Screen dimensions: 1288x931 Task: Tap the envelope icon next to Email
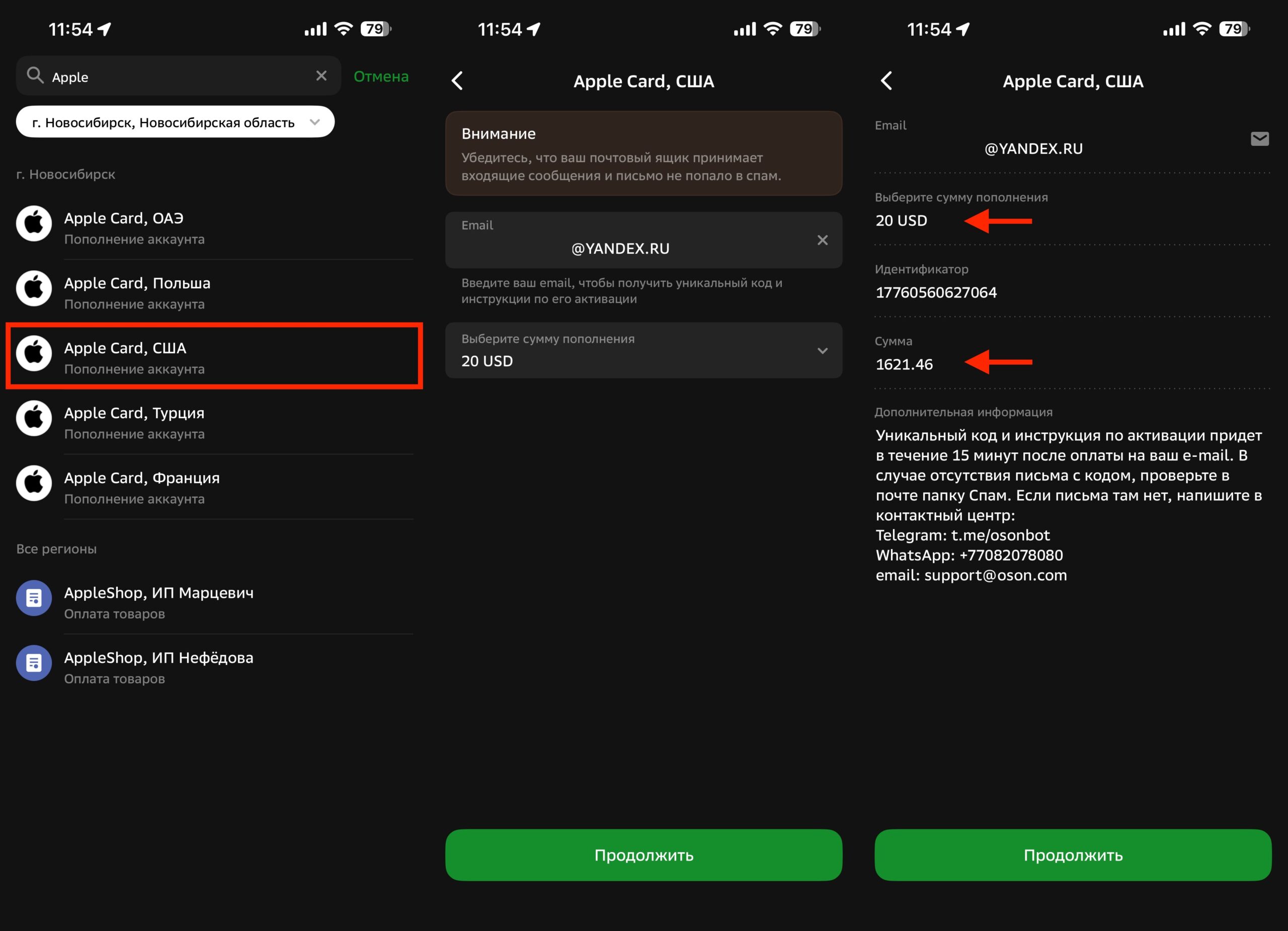point(1260,138)
